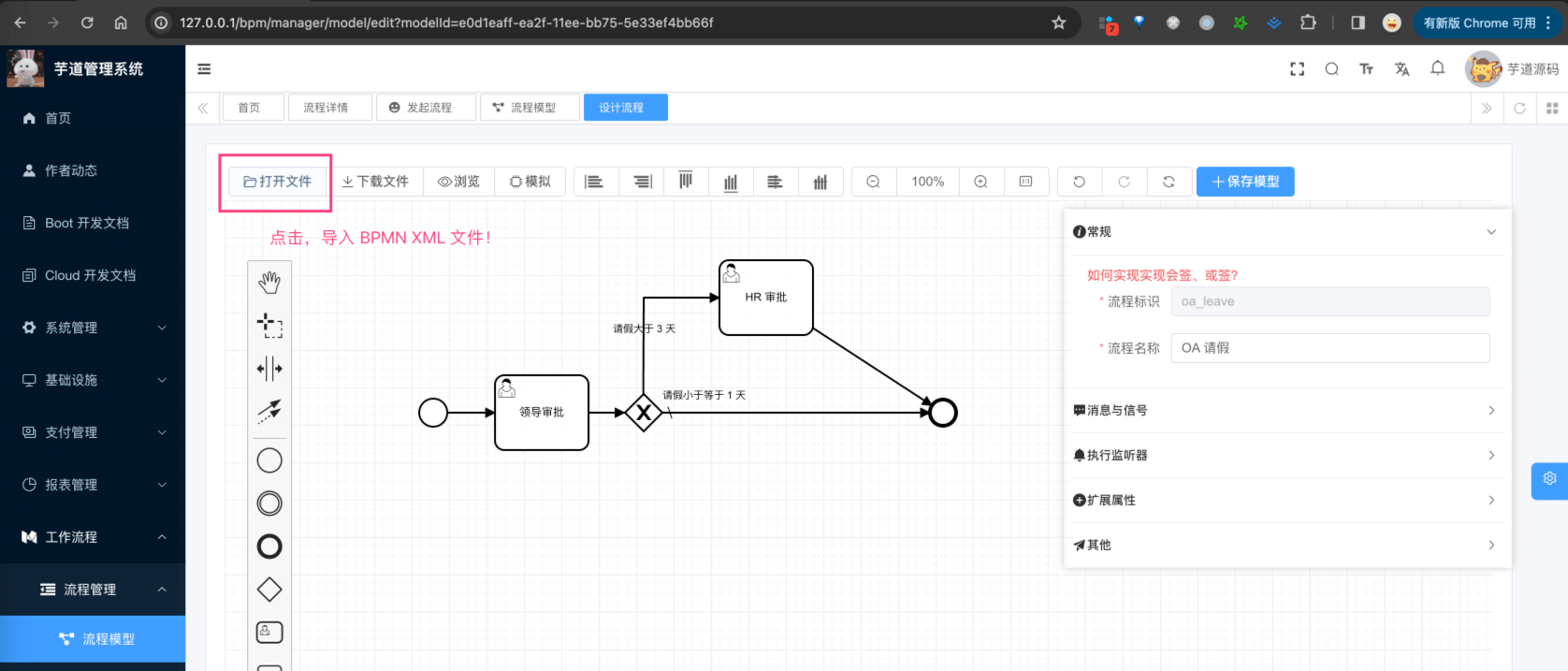Screen dimensions: 1568x671
Task: Click the 流程名称 input field
Action: 1329,348
